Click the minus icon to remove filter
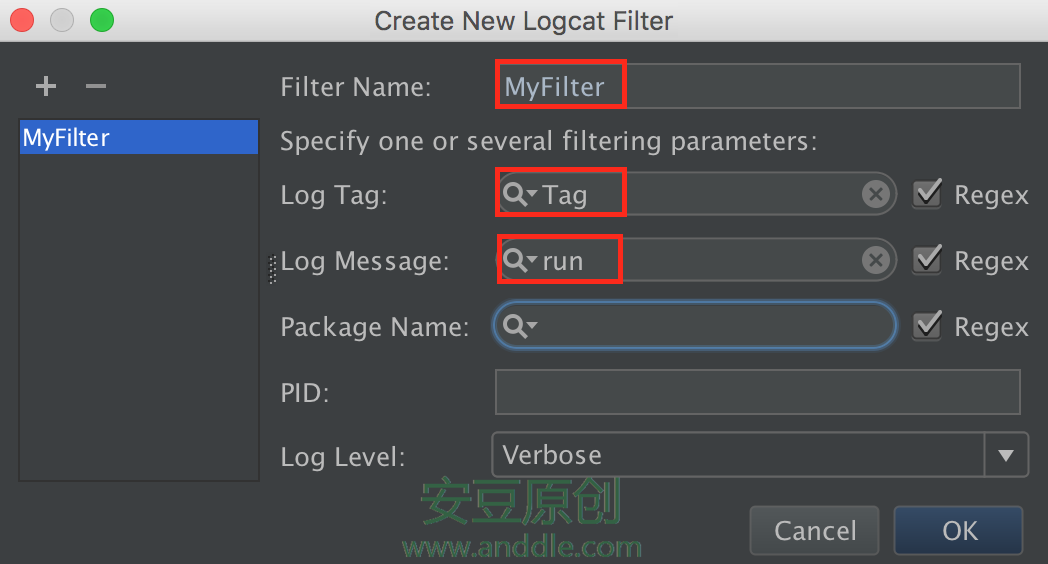Screen dimensions: 1048x564 (96, 87)
